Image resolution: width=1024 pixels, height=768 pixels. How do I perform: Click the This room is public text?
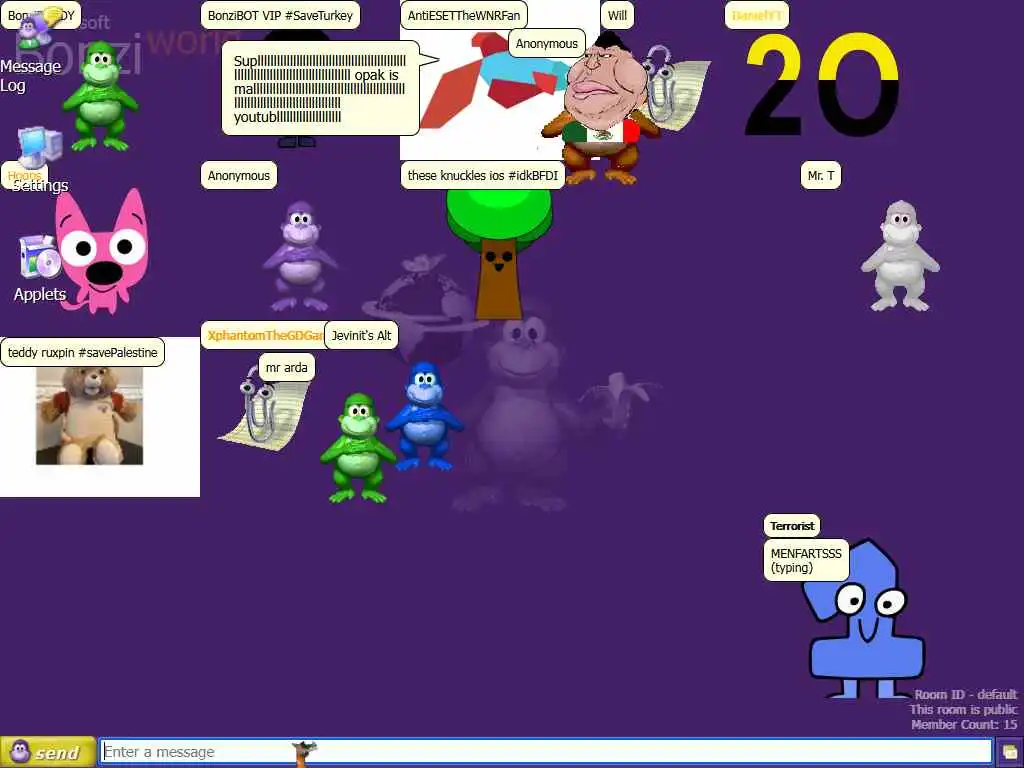pos(963,709)
